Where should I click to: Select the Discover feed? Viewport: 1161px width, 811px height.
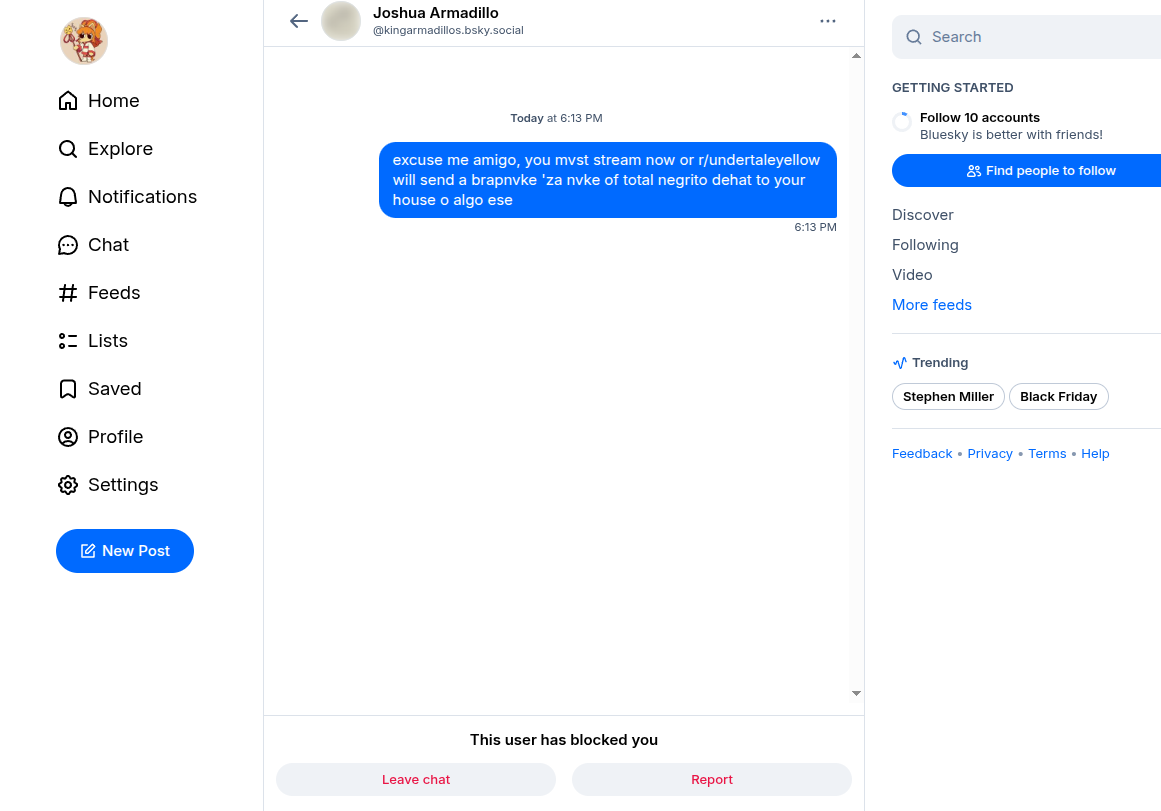pos(923,215)
